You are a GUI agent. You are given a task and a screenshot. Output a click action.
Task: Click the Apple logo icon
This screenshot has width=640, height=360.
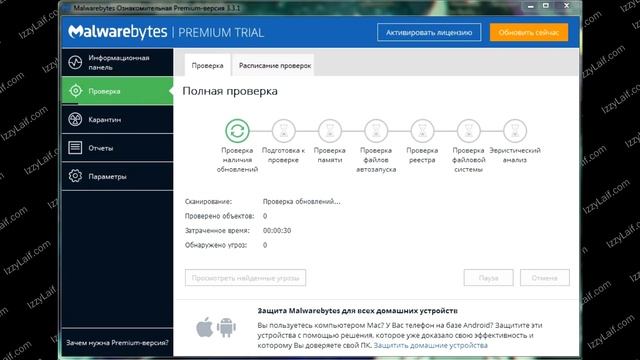click(205, 327)
